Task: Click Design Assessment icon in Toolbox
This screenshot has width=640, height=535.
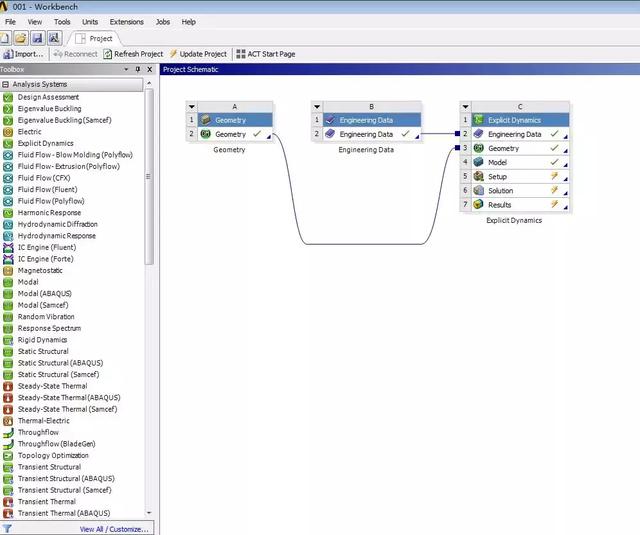Action: pyautogui.click(x=8, y=97)
